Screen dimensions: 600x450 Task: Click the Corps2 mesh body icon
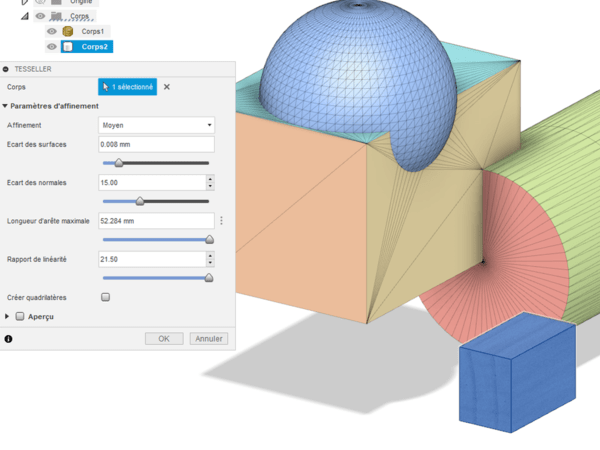tap(68, 46)
